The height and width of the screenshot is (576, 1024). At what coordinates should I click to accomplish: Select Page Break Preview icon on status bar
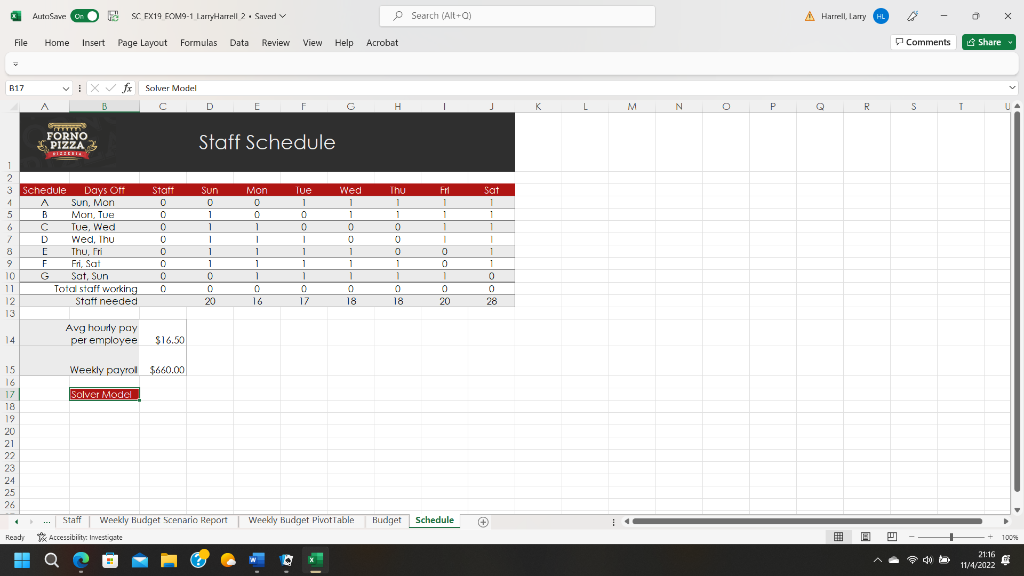click(891, 536)
